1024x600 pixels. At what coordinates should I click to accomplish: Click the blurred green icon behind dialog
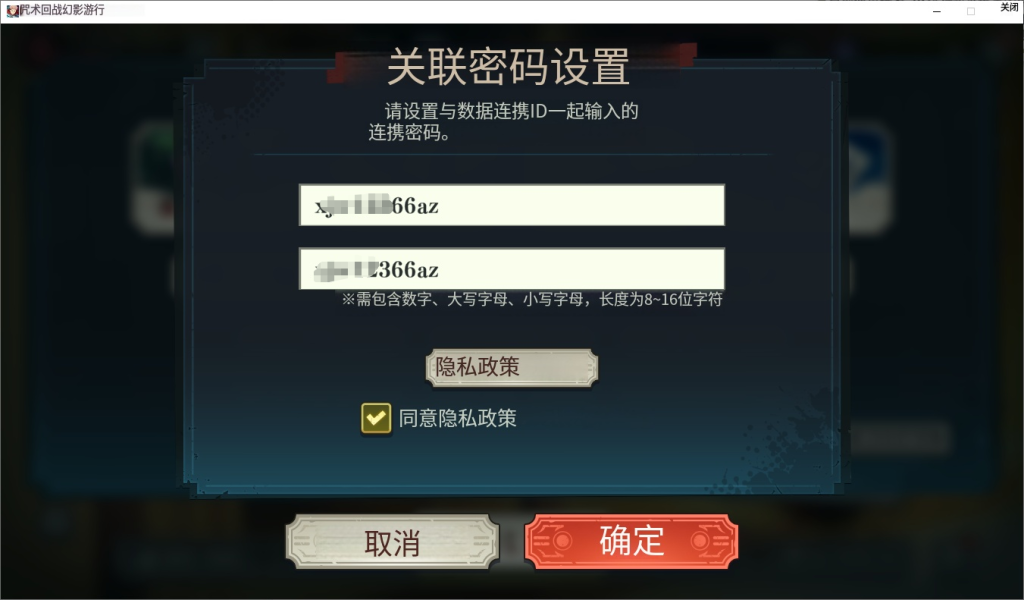153,176
